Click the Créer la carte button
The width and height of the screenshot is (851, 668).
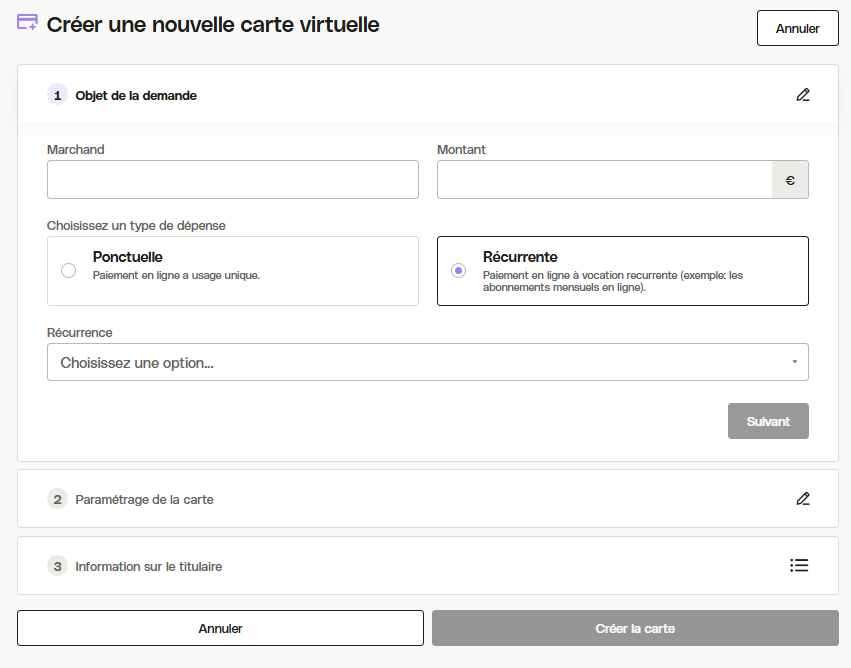click(x=635, y=628)
